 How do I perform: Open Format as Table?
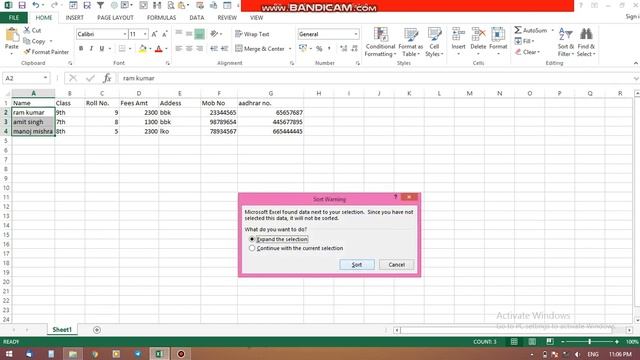point(411,42)
